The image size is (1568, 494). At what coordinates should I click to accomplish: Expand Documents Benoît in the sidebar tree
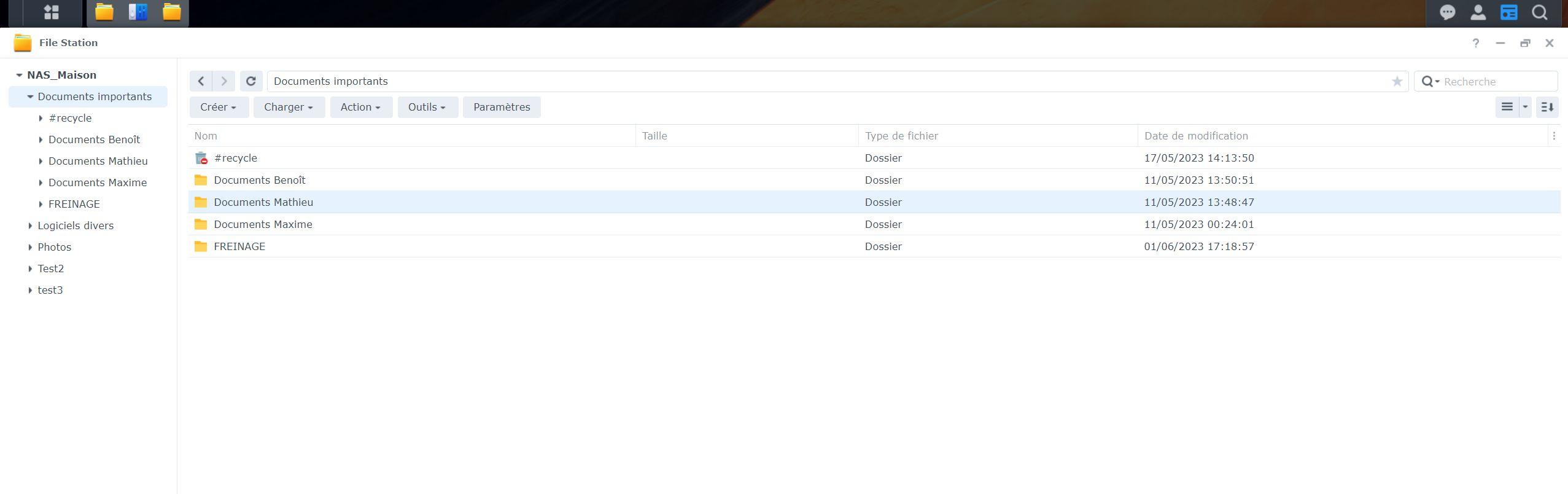tap(41, 139)
